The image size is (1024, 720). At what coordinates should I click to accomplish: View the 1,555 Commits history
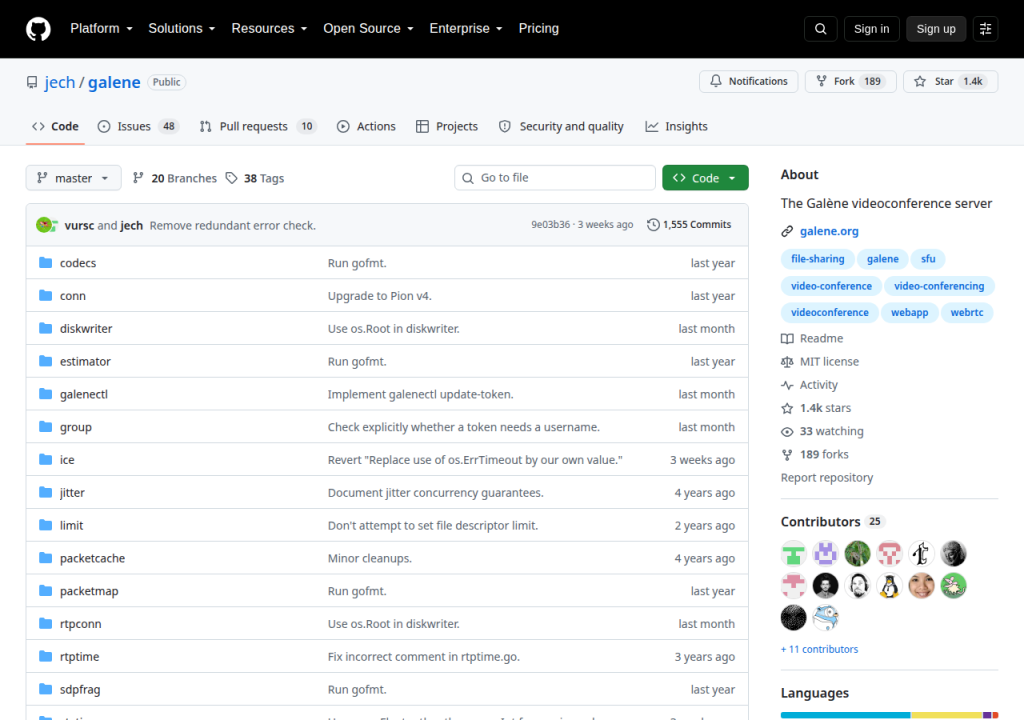689,225
